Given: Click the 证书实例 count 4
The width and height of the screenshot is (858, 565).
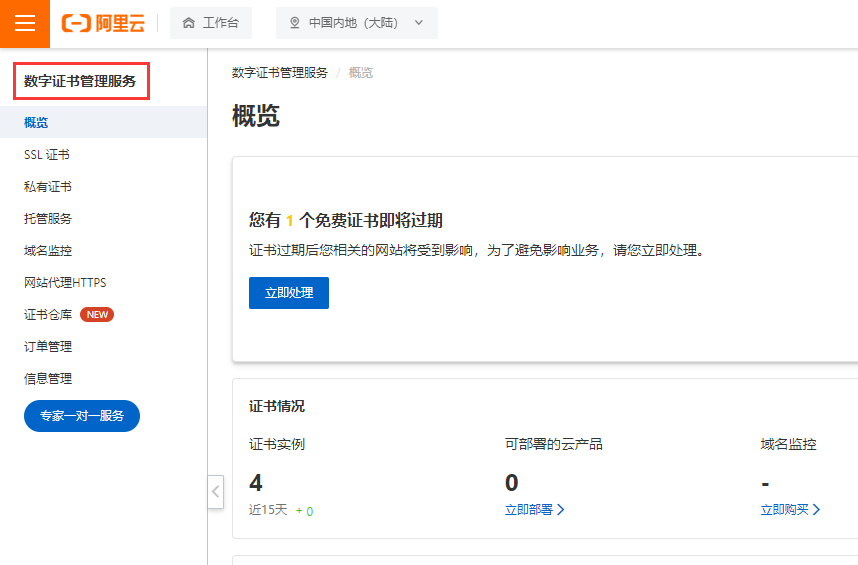Looking at the screenshot, I should [x=256, y=482].
